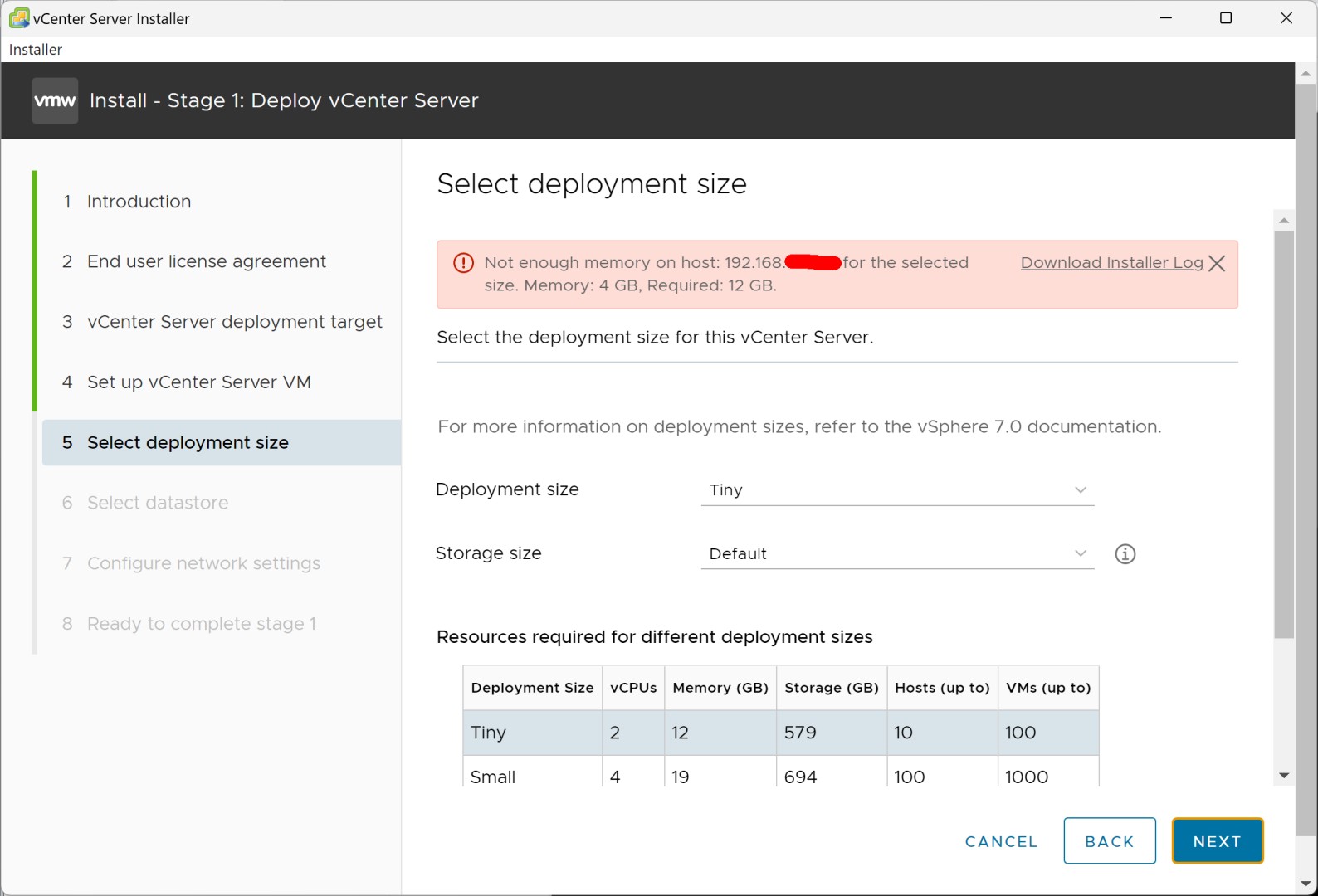Click the Tiny row in table

[x=781, y=733]
